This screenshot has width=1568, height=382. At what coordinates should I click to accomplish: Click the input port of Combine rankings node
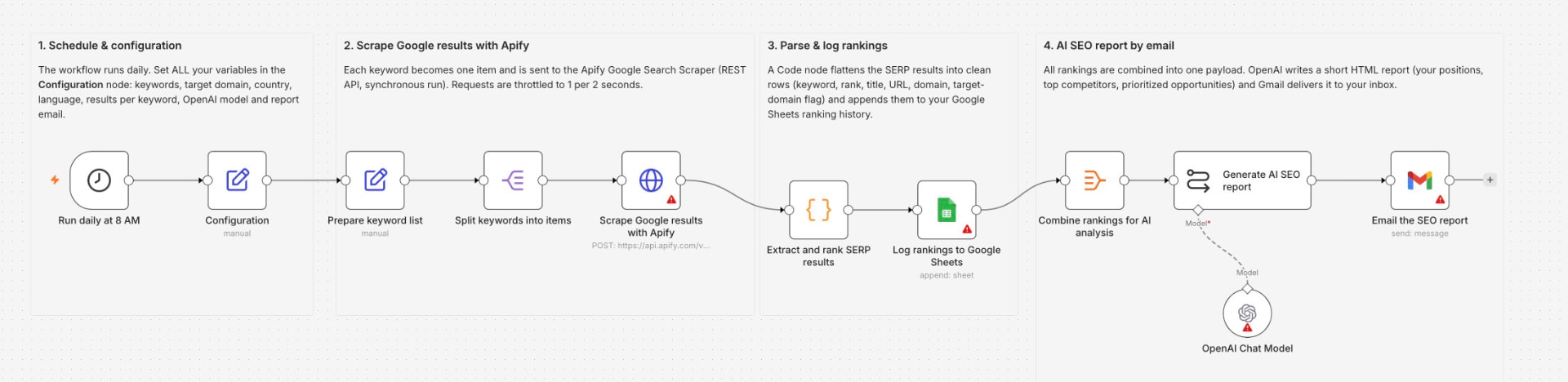point(1065,180)
